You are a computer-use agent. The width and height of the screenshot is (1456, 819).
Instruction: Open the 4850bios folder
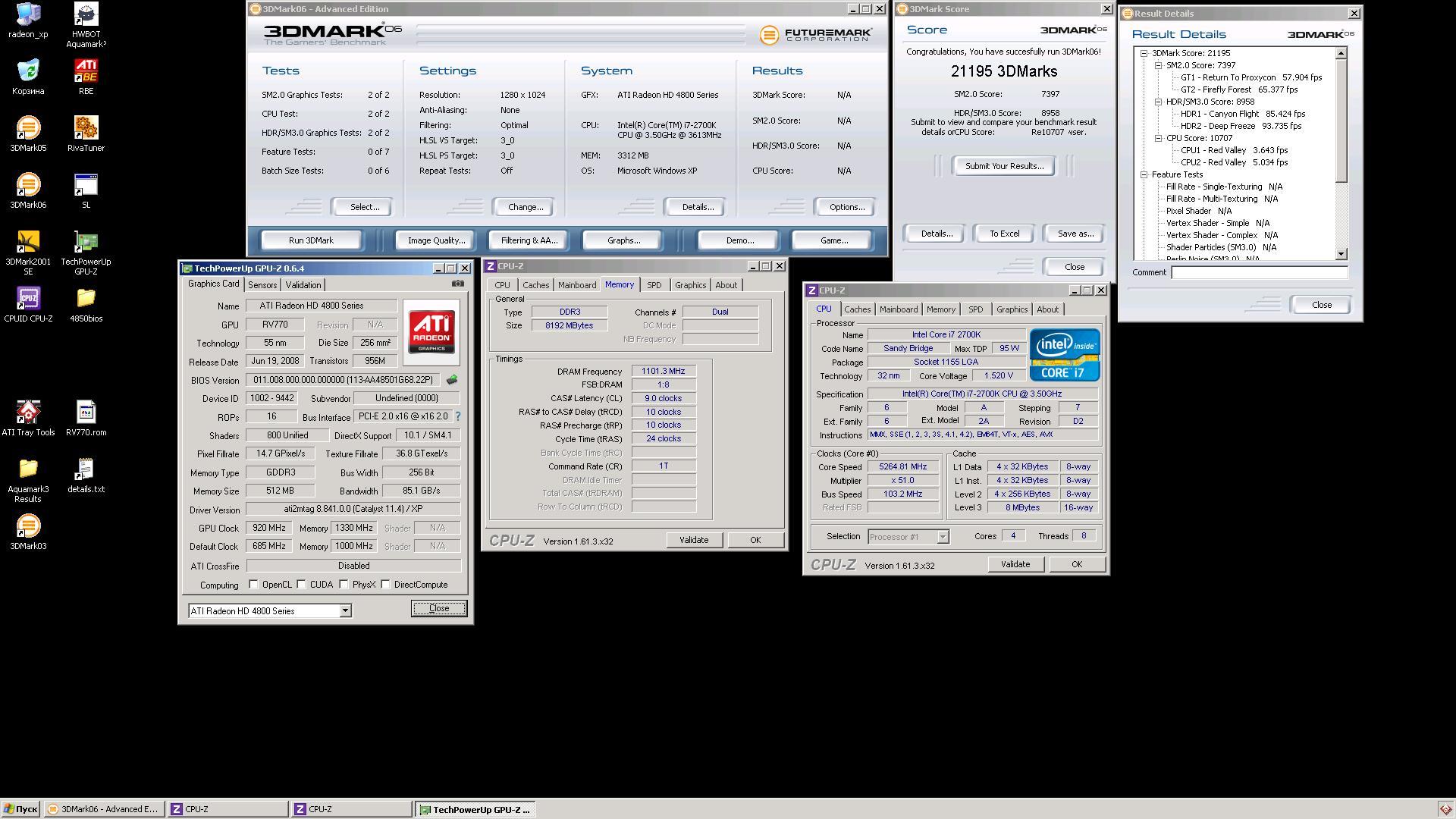tap(86, 305)
